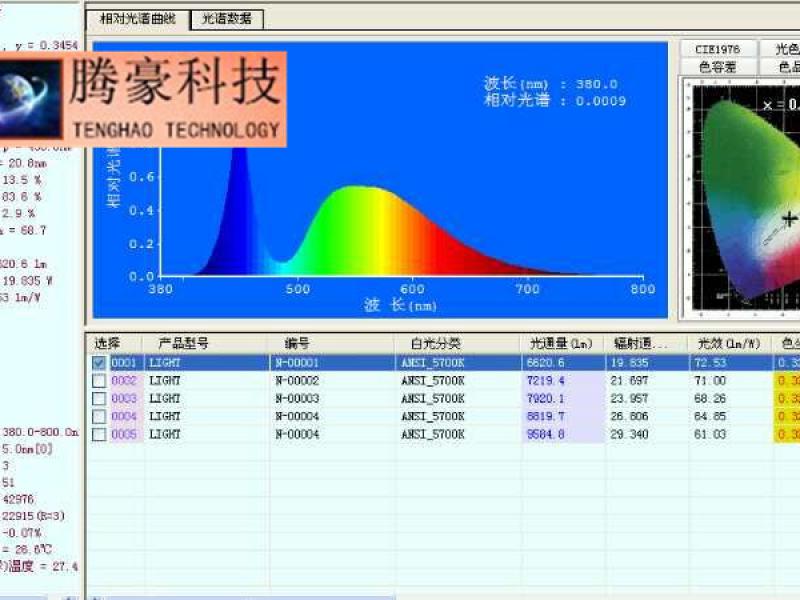Click radiant flux value 26.606
800x600 pixels.
[629, 416]
